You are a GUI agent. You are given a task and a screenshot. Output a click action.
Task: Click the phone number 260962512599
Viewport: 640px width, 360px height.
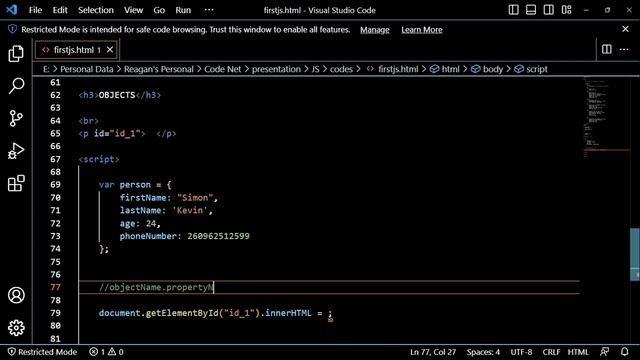coord(218,236)
